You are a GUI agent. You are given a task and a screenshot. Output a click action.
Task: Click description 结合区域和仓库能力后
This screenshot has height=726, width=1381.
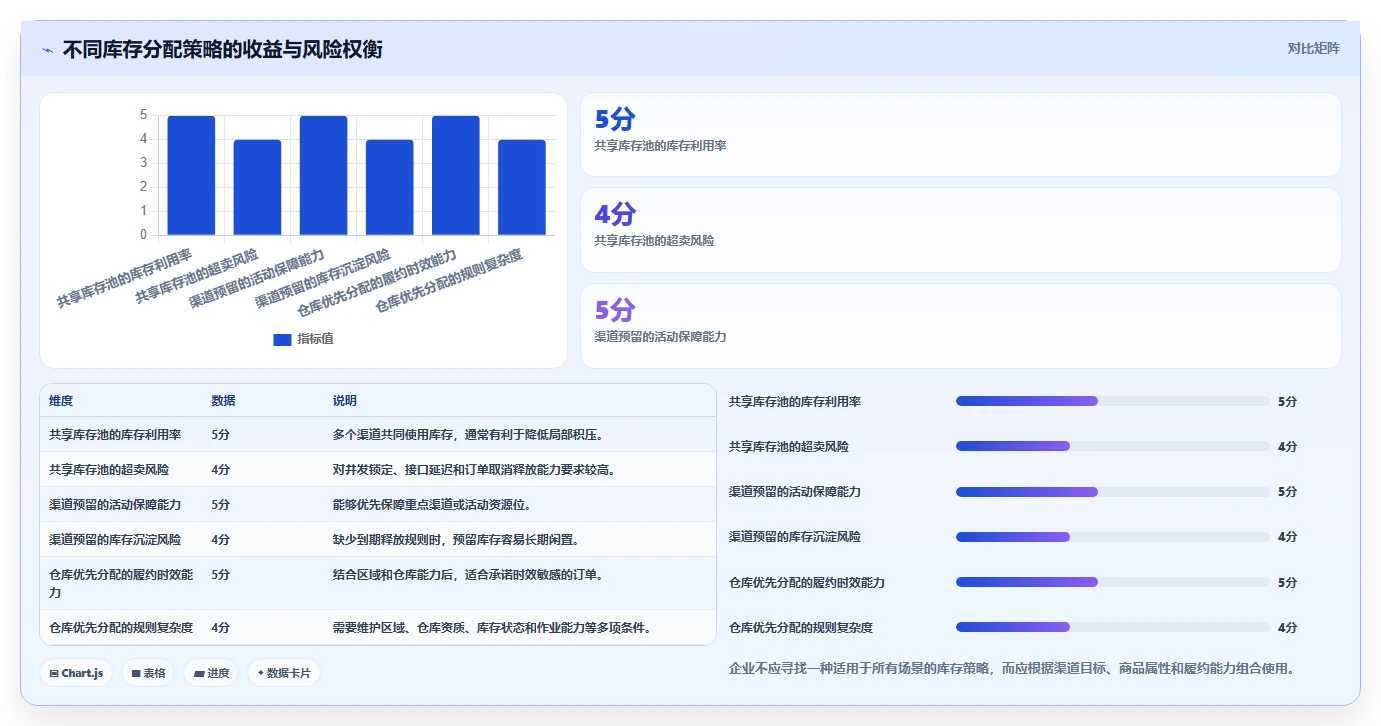[468, 575]
